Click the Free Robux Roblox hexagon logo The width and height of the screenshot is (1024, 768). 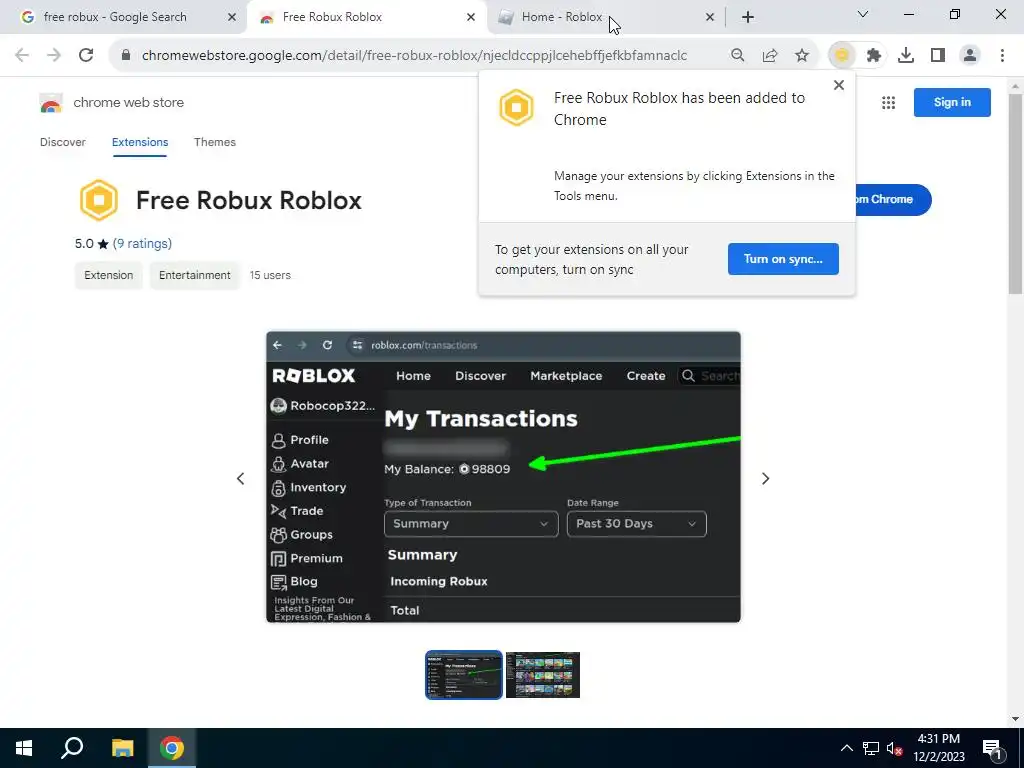pos(99,200)
